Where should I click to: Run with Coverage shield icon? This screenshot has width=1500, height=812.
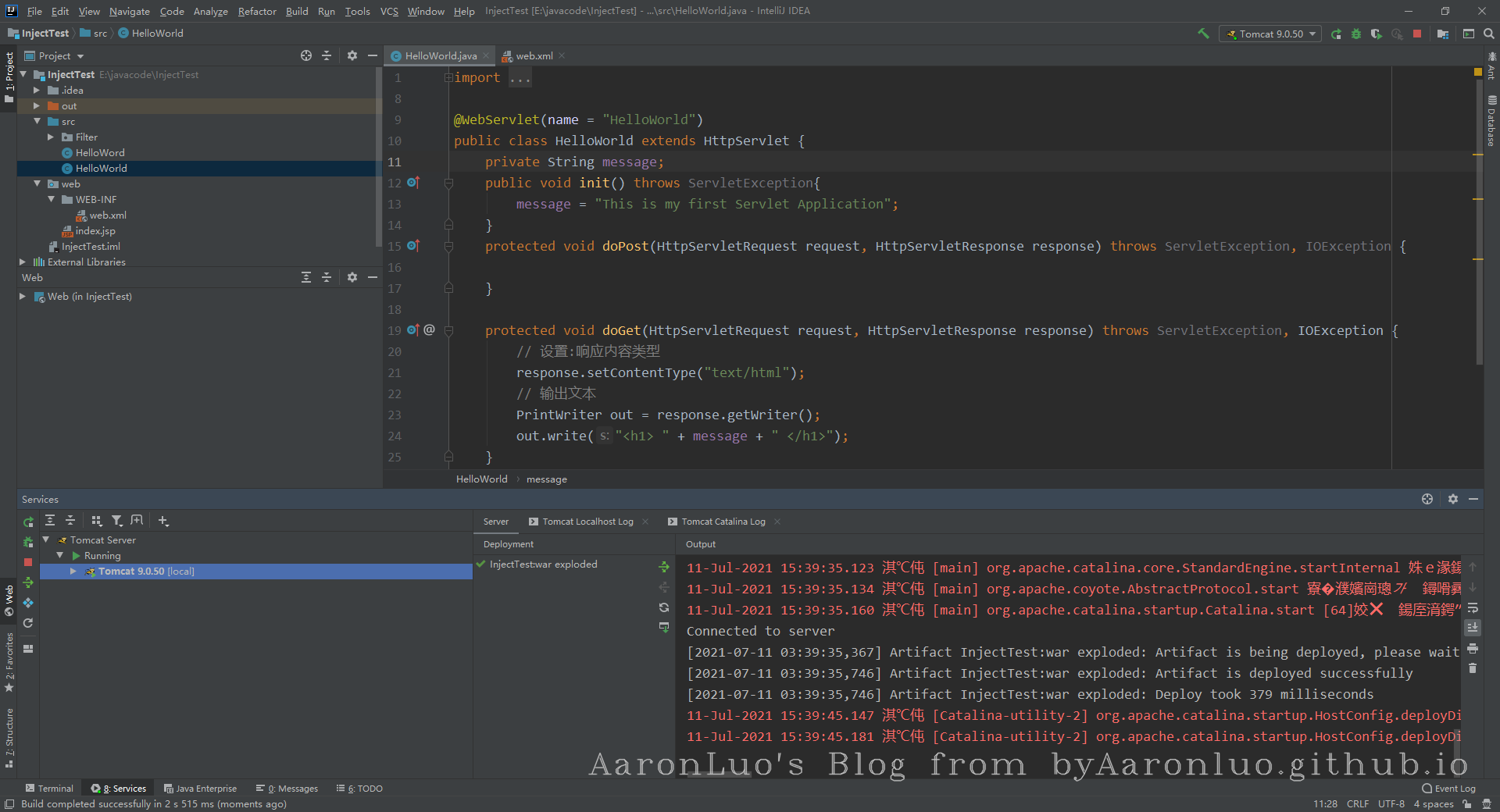(x=1377, y=34)
